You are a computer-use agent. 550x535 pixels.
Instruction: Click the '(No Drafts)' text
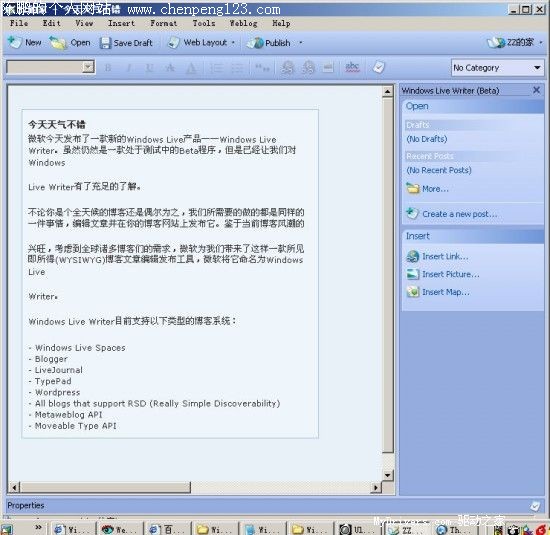pos(427,139)
